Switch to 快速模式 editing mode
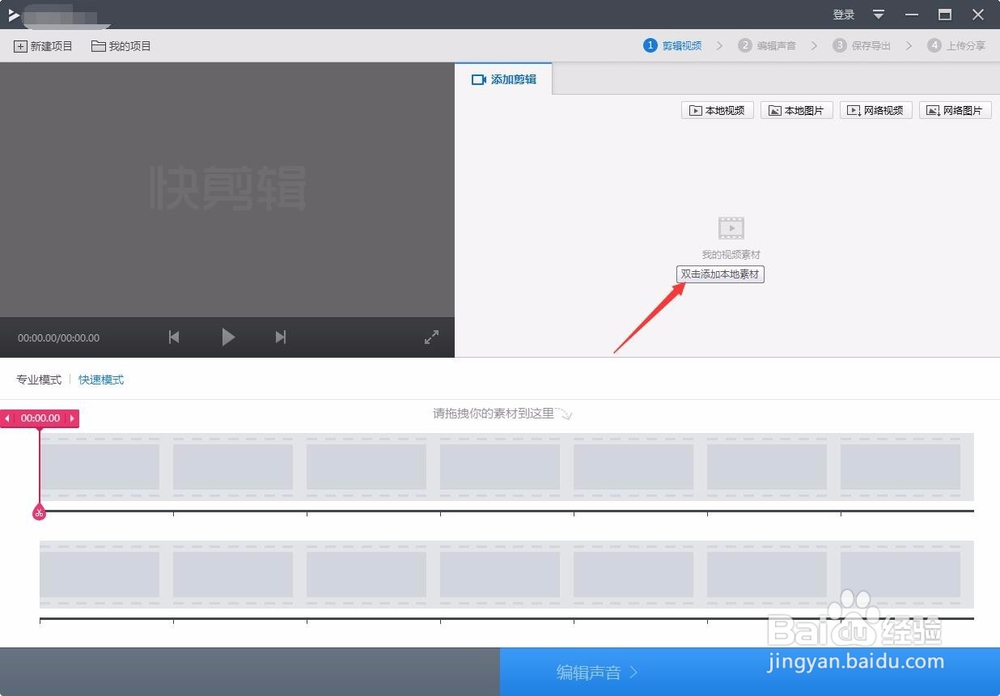 (x=101, y=379)
